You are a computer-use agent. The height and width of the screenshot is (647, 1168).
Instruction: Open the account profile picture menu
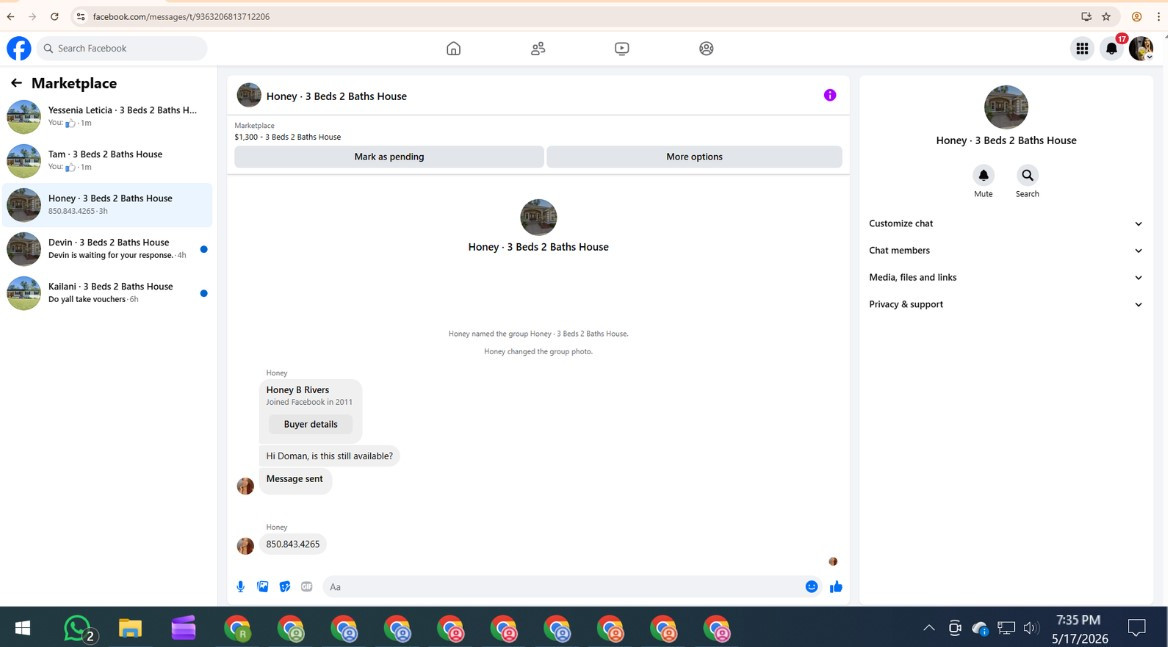(1140, 48)
